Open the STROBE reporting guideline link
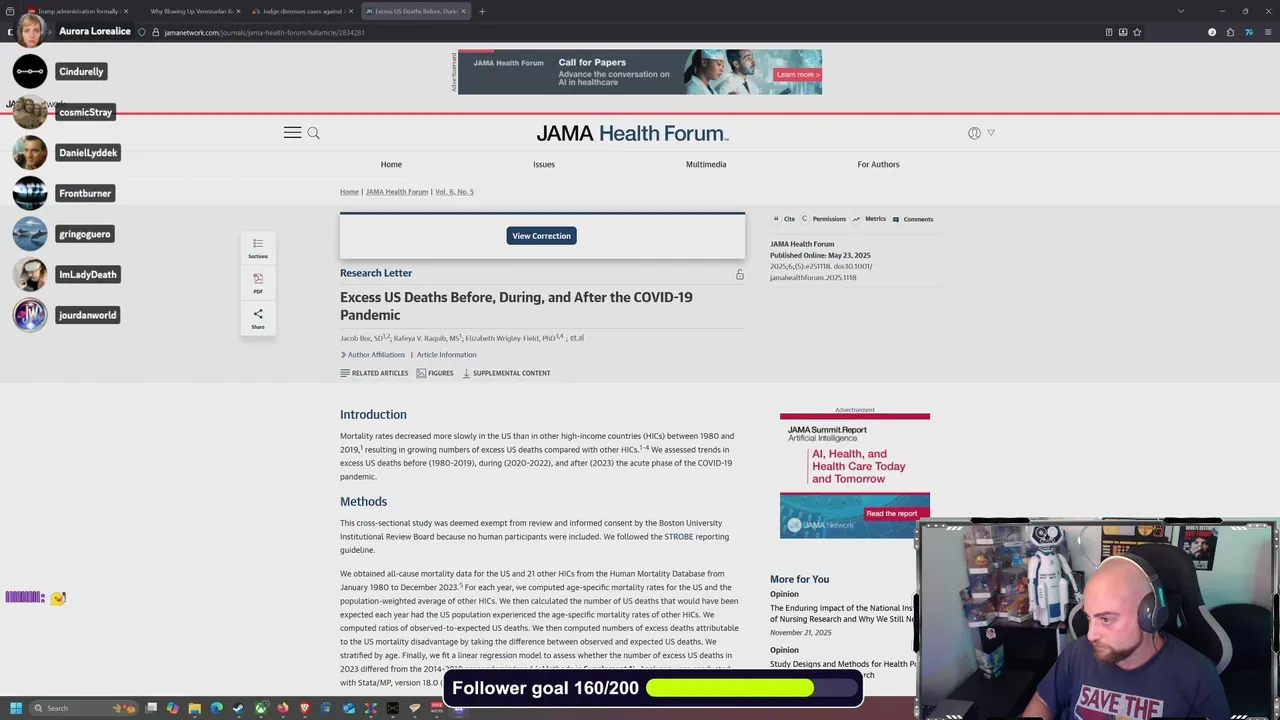The width and height of the screenshot is (1280, 720). click(678, 537)
